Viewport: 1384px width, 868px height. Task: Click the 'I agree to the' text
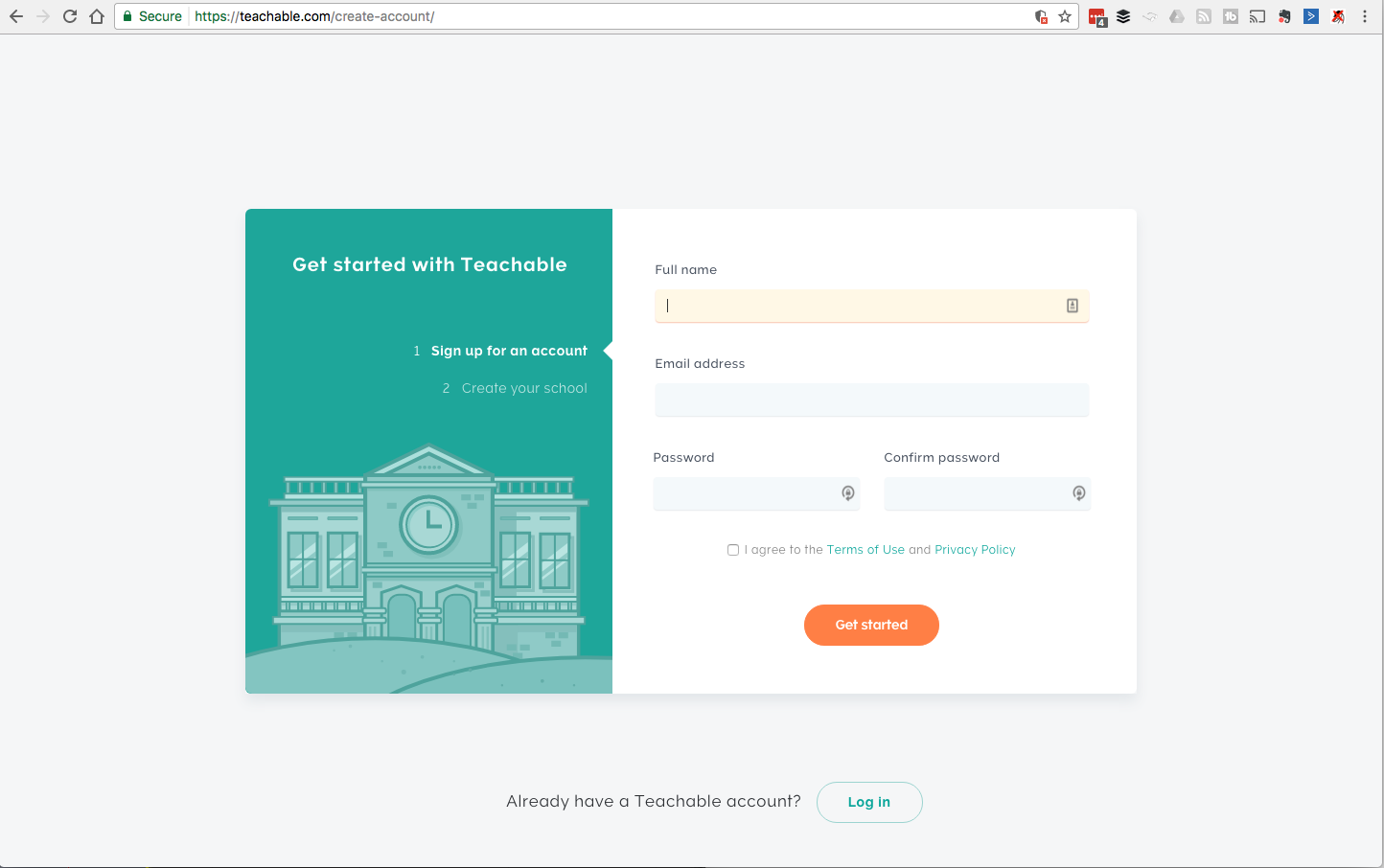[783, 550]
